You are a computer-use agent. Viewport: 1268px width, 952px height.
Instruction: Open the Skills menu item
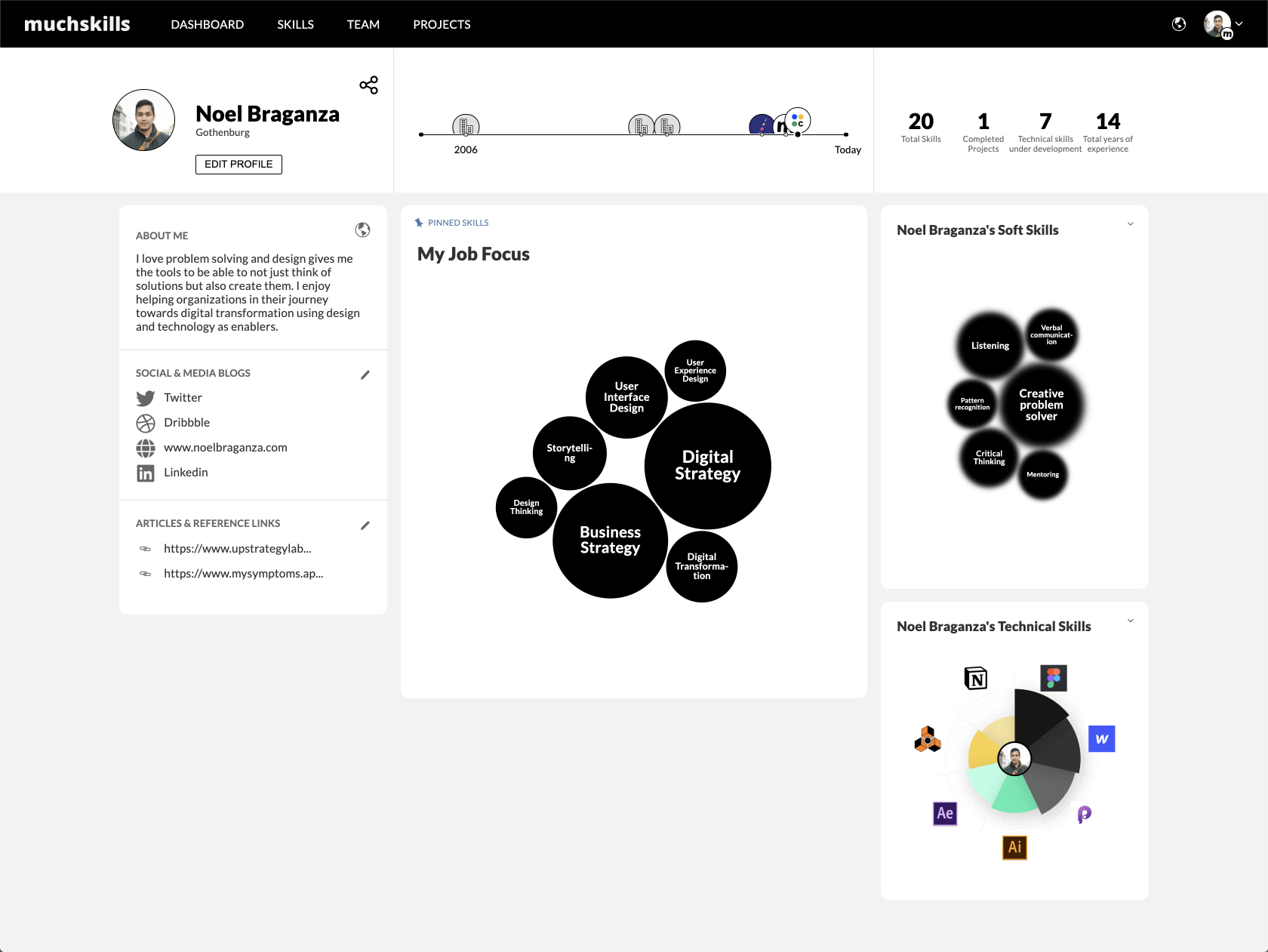coord(295,24)
